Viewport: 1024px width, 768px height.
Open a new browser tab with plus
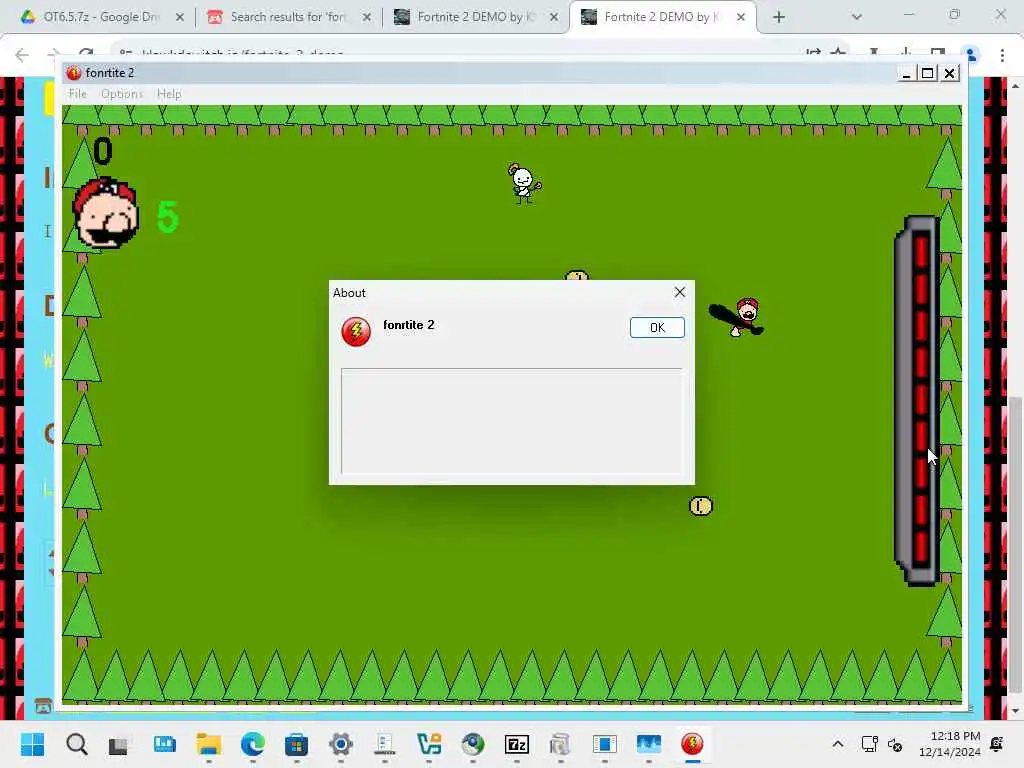[778, 17]
